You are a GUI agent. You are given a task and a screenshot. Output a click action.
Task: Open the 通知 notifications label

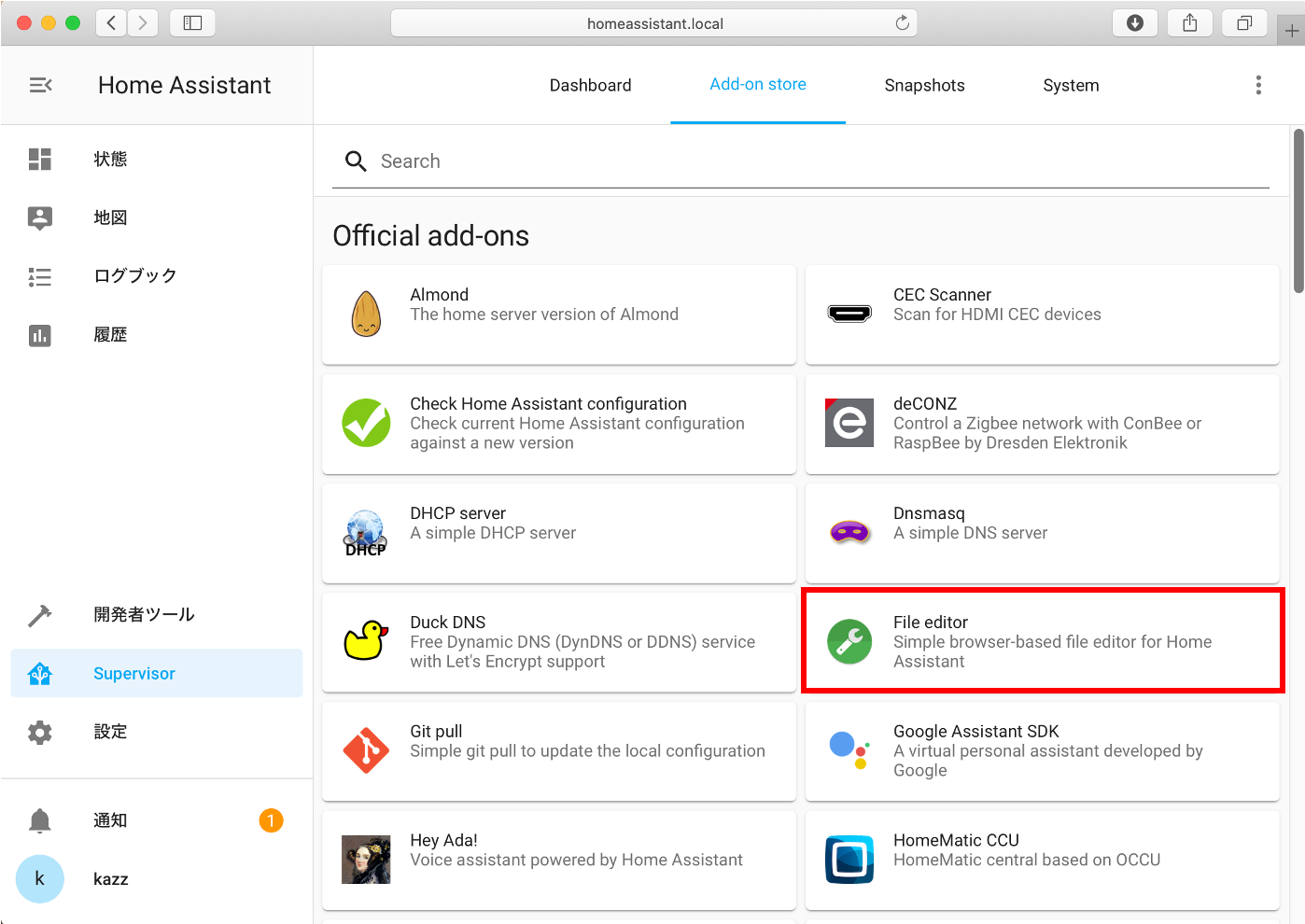tap(110, 820)
